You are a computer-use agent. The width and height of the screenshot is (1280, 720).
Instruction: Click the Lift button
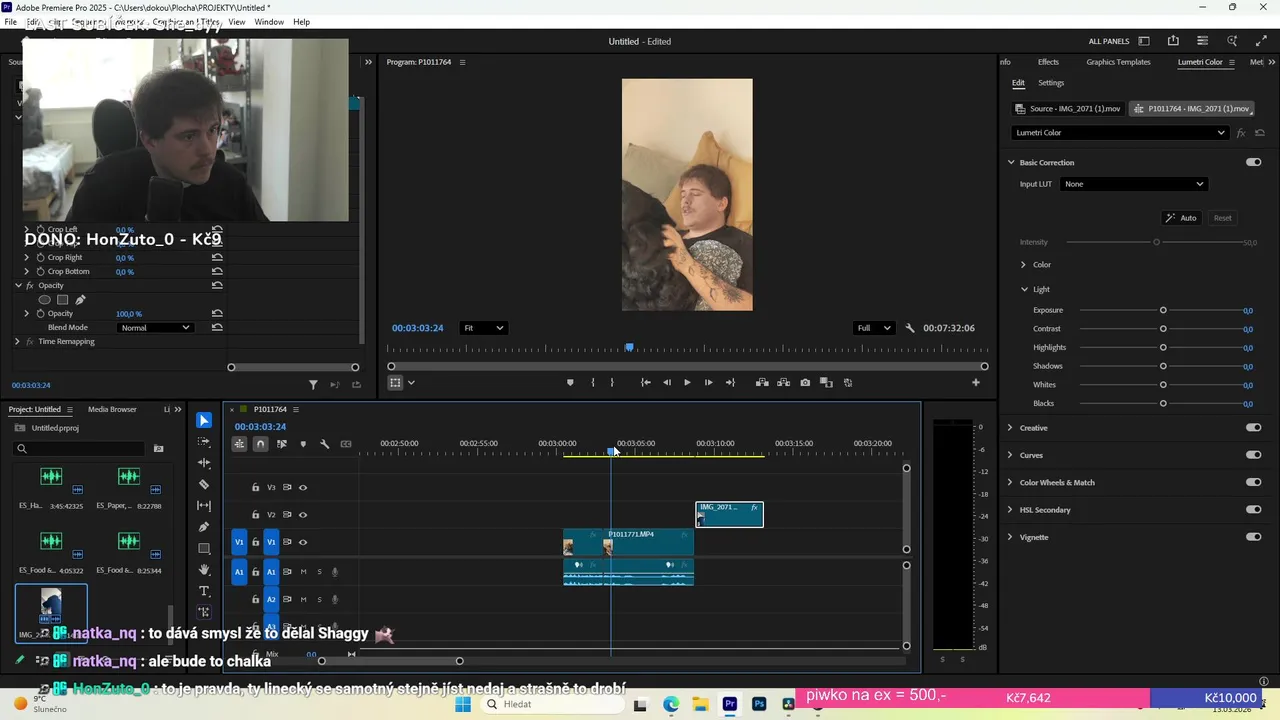point(762,382)
